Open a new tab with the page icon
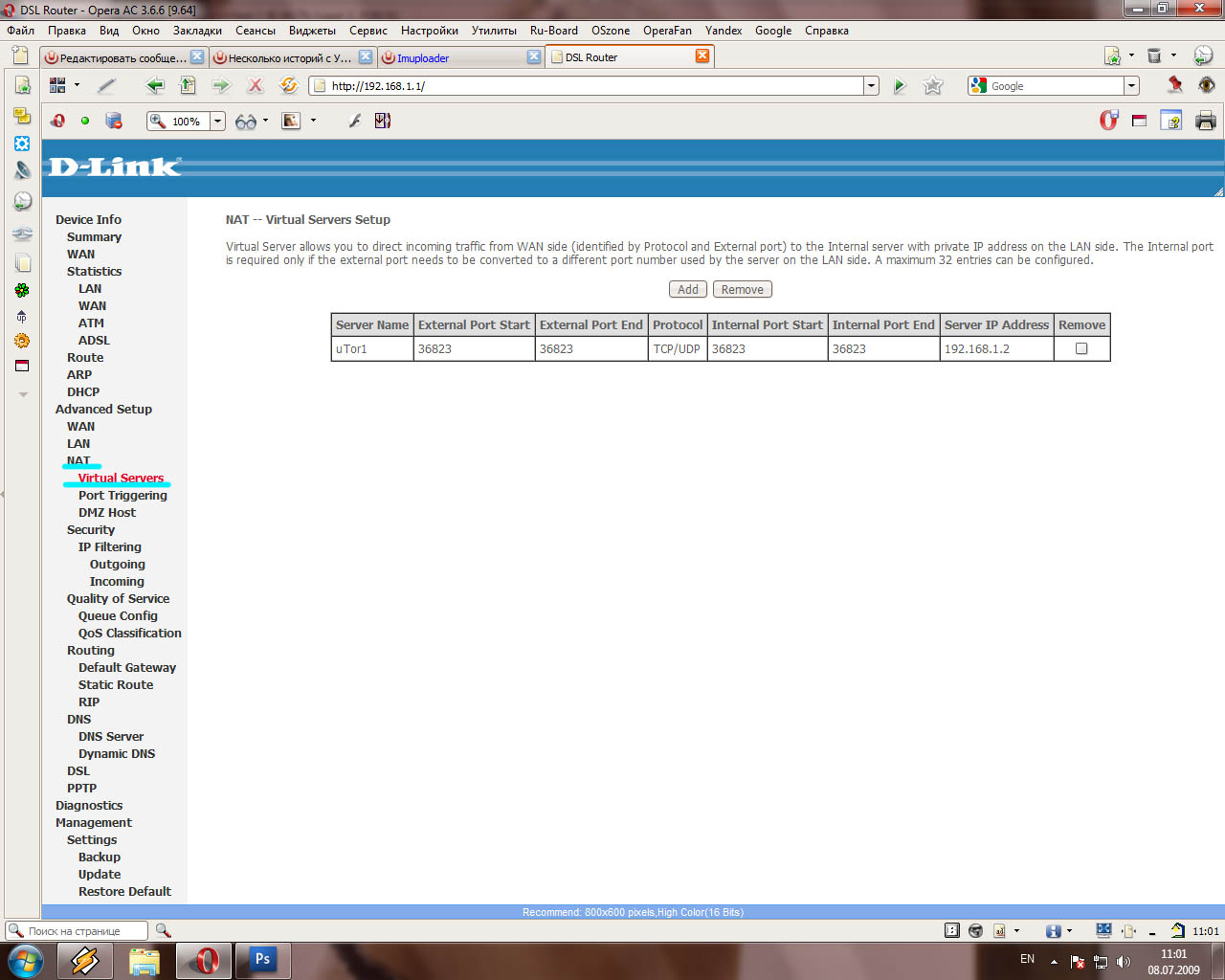 pyautogui.click(x=19, y=54)
